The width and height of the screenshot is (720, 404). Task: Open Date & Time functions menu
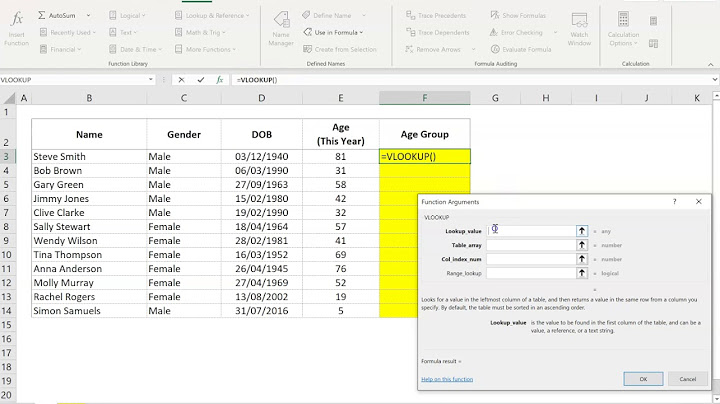click(x=135, y=50)
